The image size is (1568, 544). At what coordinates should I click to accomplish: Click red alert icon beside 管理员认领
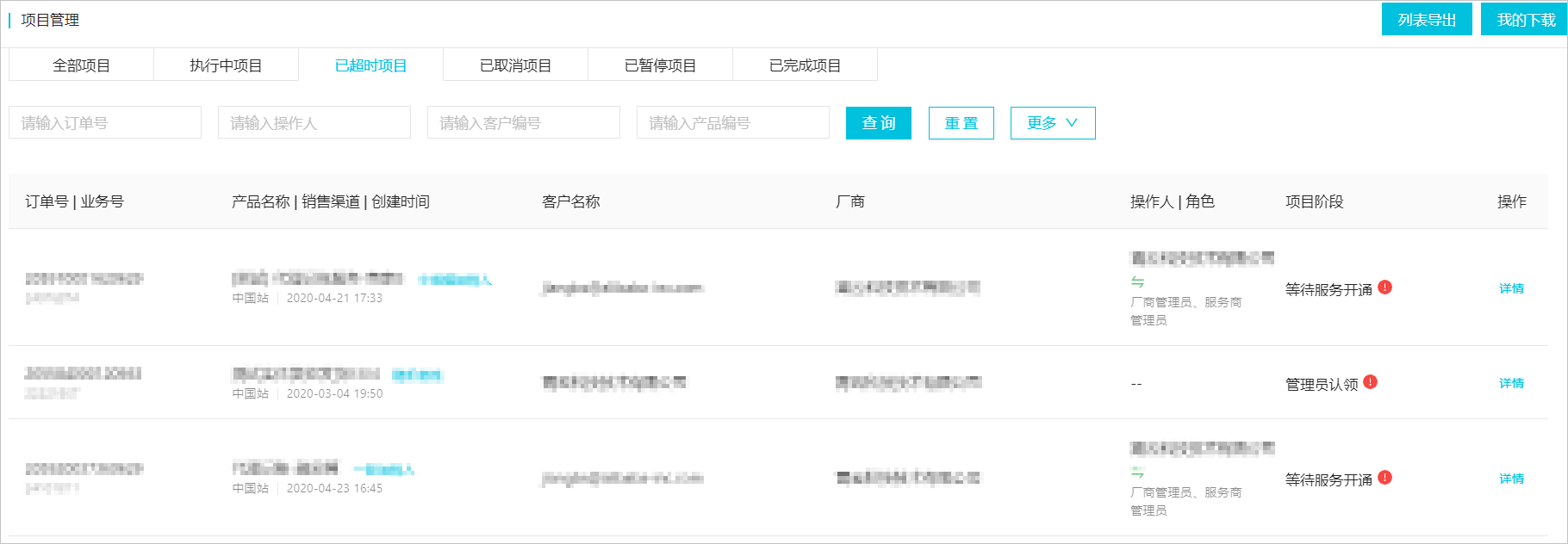1370,382
